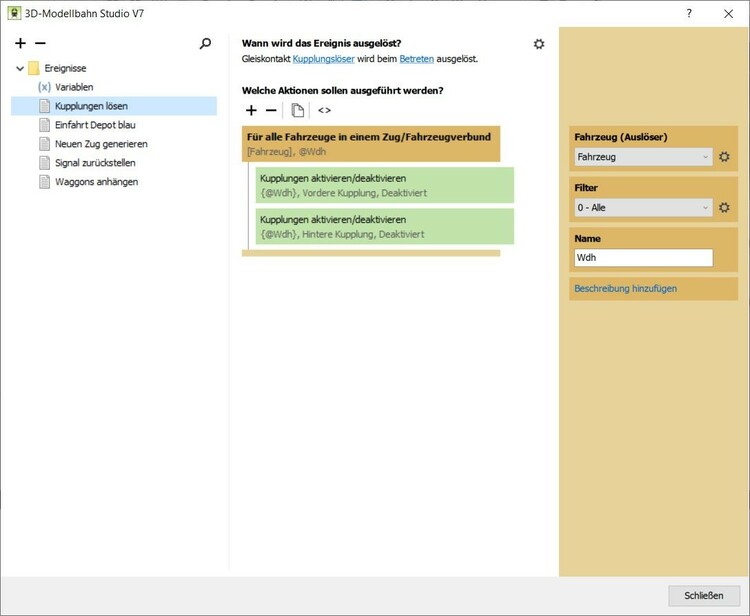Open gear next to Fahrzeug dropdown

(x=725, y=157)
